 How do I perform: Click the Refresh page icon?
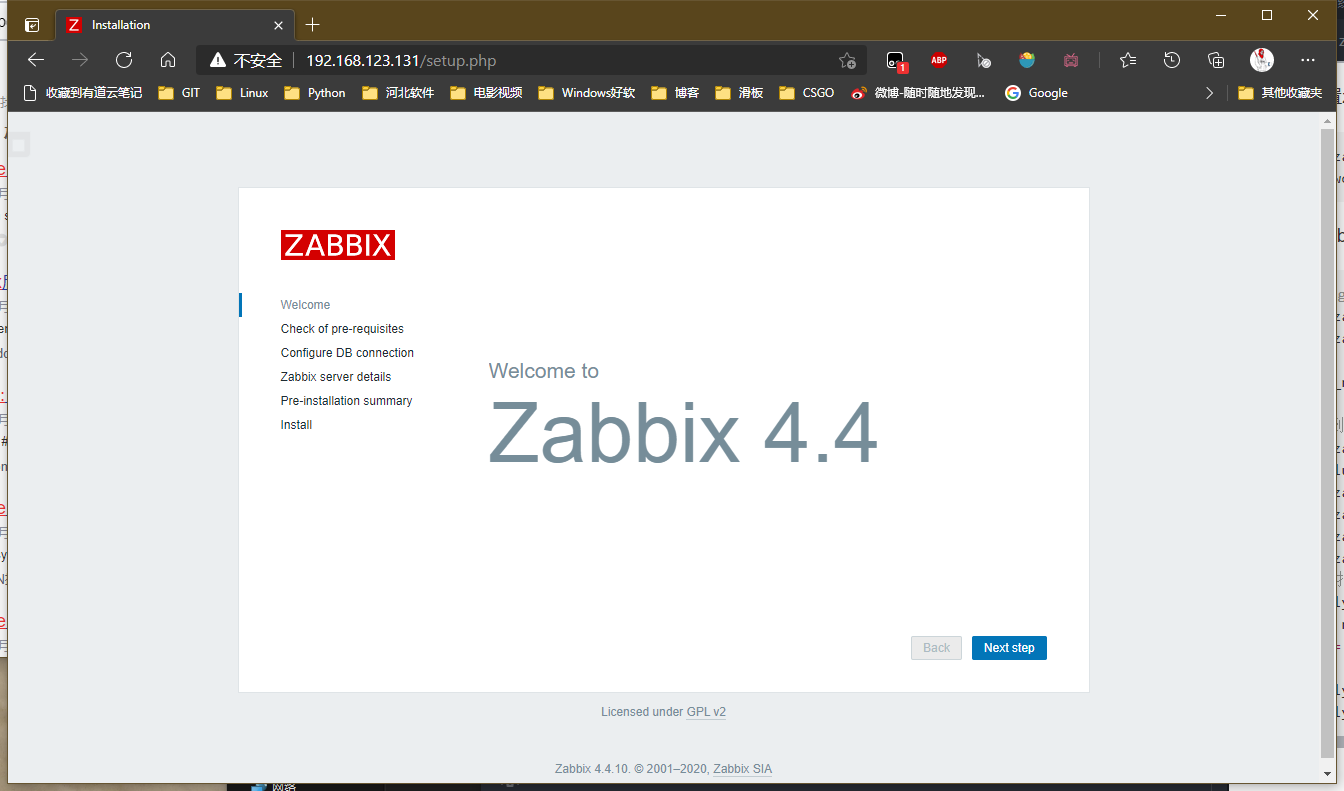124,60
